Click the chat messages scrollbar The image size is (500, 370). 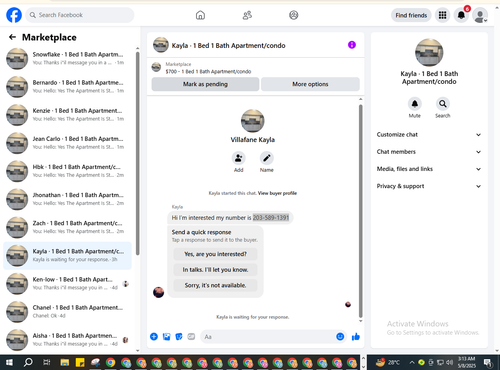[x=360, y=211]
